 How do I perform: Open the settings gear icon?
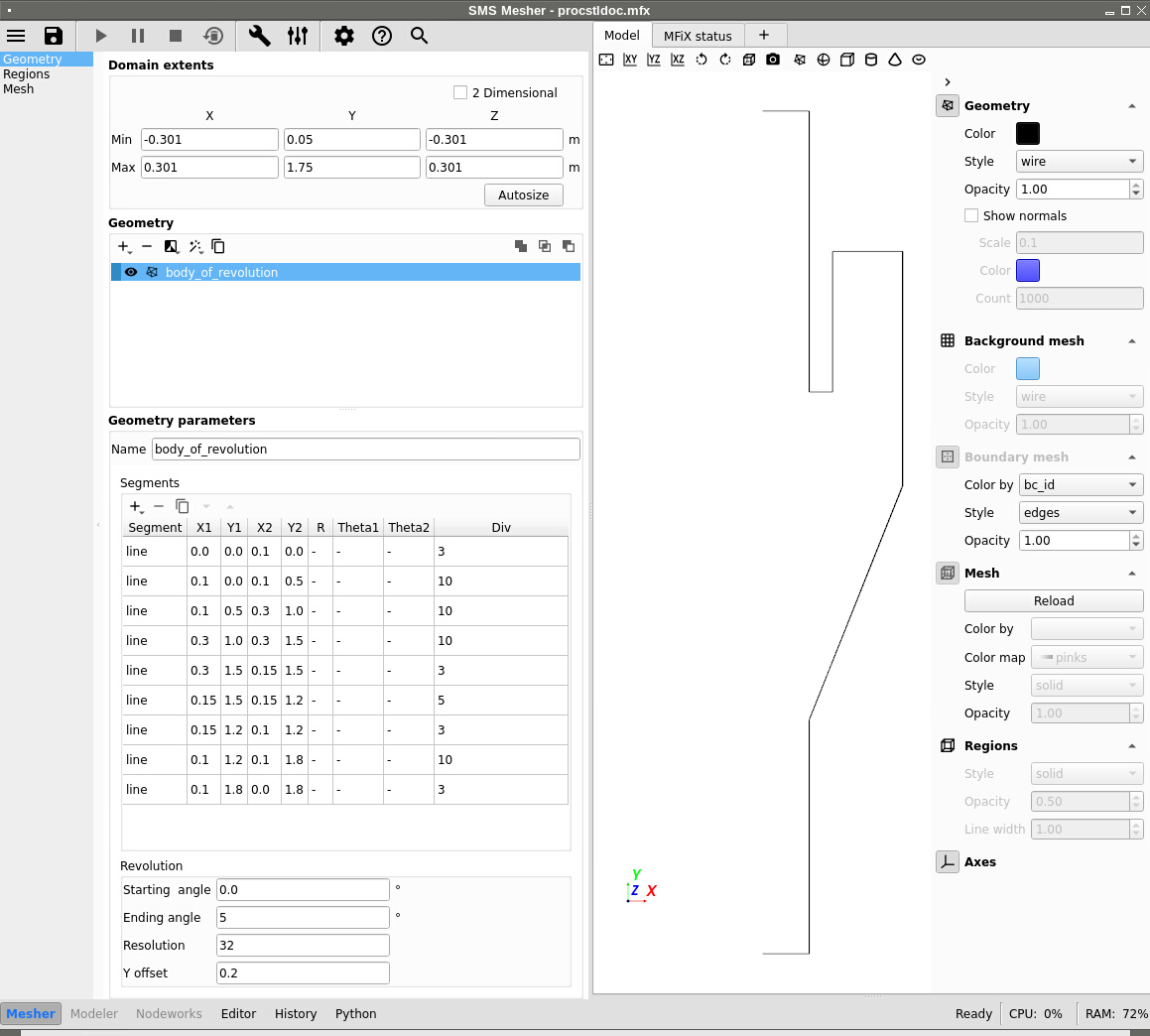coord(343,36)
